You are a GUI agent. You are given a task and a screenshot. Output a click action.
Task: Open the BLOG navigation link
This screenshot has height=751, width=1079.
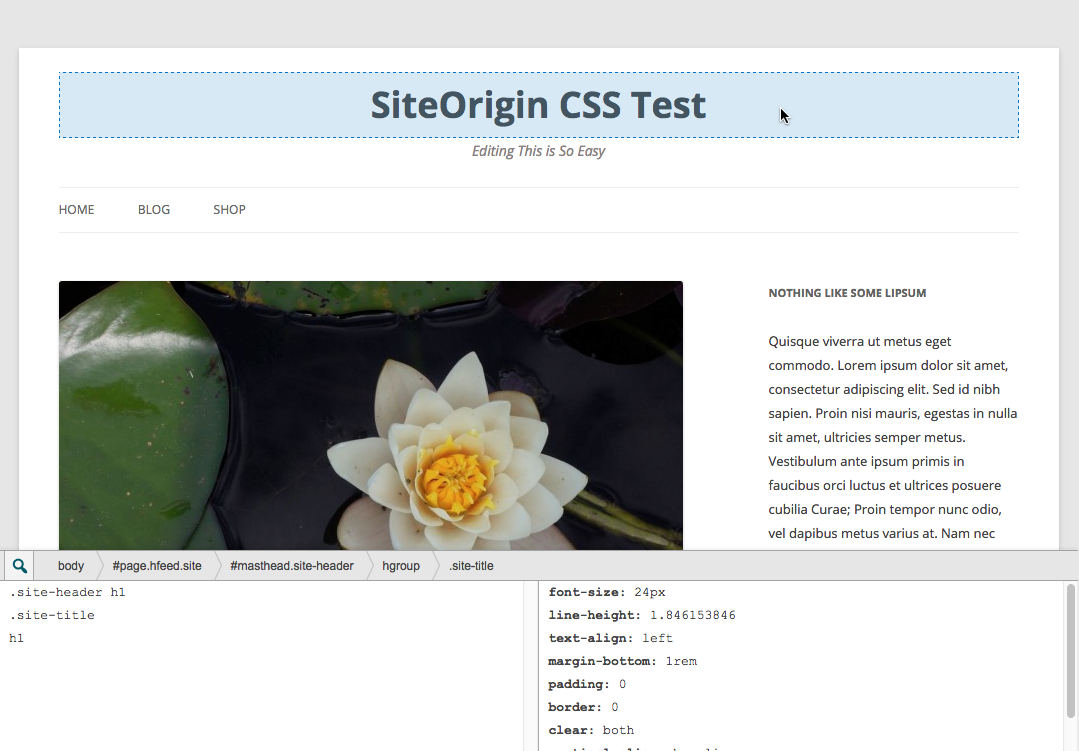[154, 209]
